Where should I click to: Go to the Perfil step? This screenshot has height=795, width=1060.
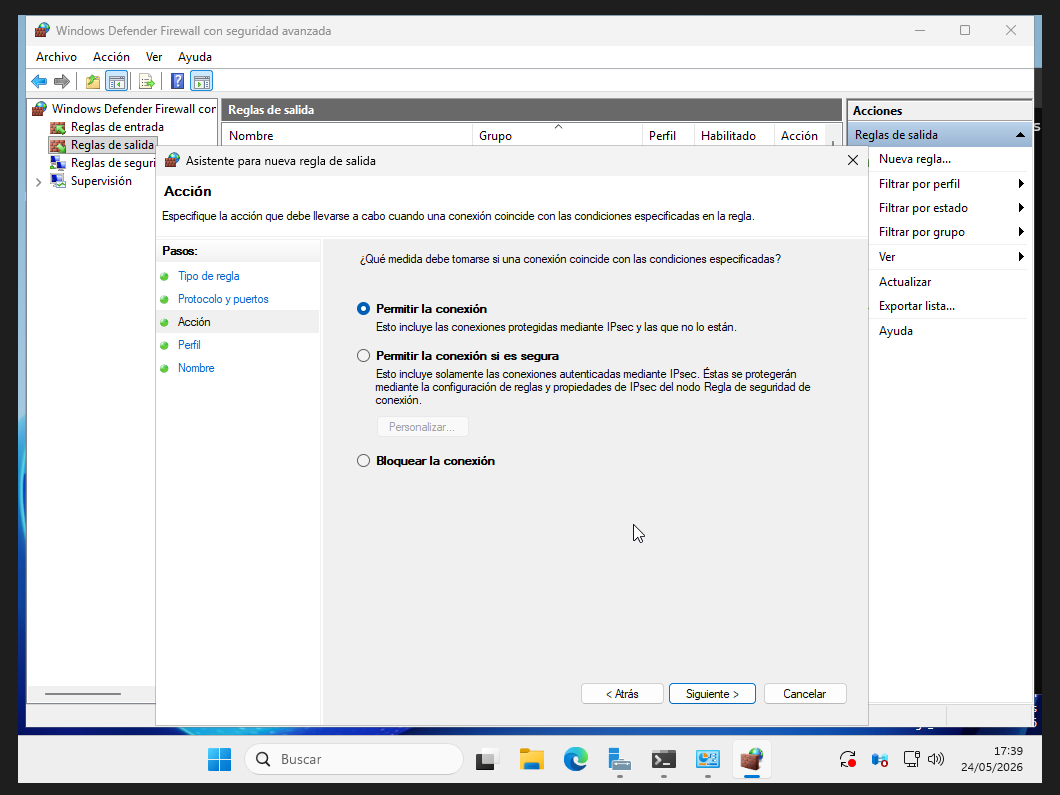[189, 345]
